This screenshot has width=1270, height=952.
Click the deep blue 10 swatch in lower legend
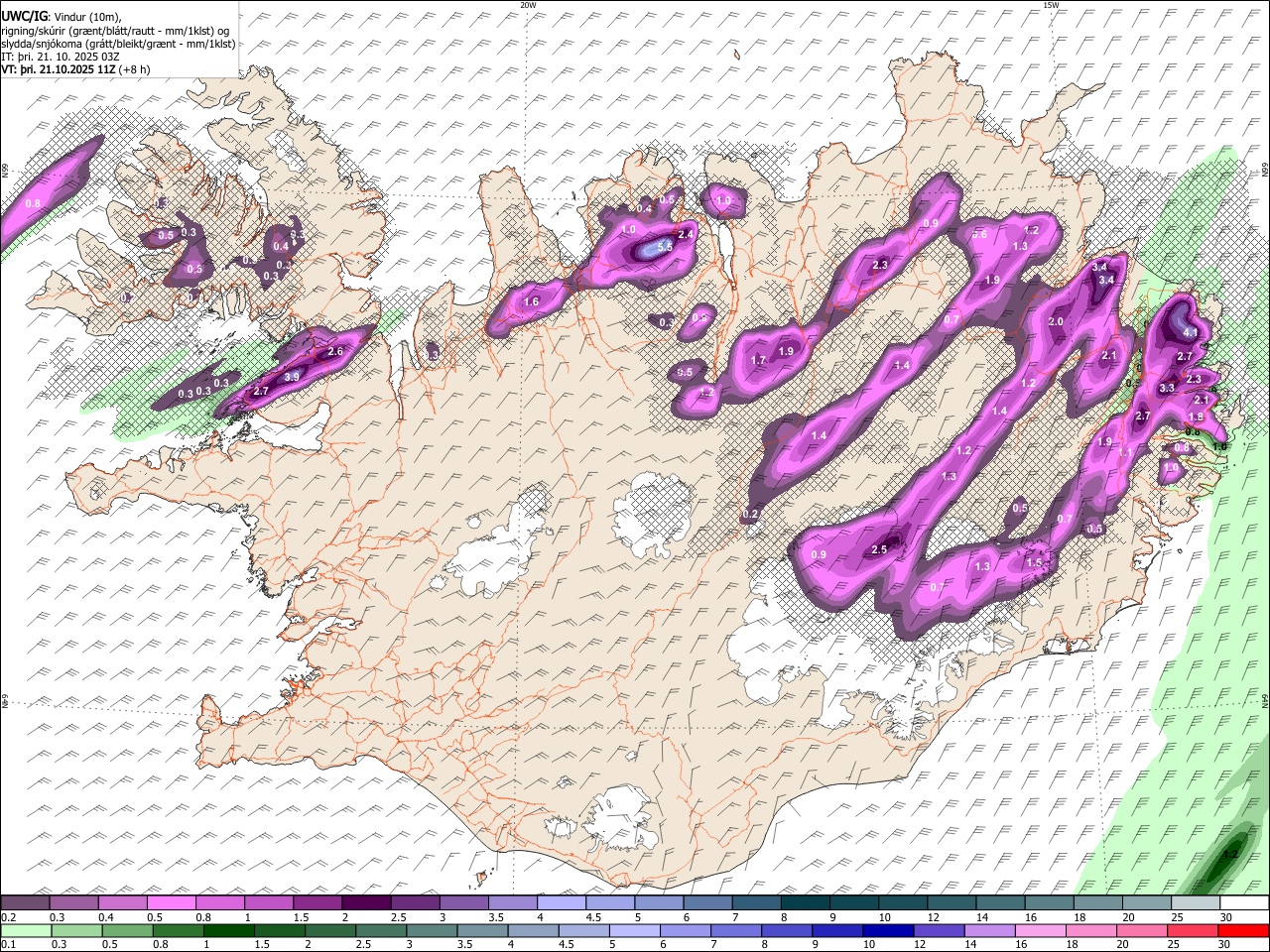coord(889,931)
